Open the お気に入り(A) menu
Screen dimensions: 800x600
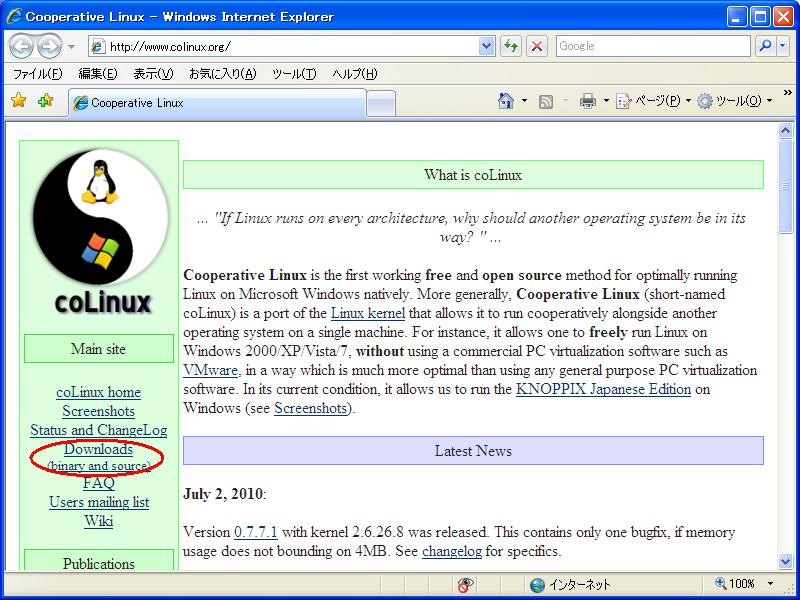pos(222,74)
